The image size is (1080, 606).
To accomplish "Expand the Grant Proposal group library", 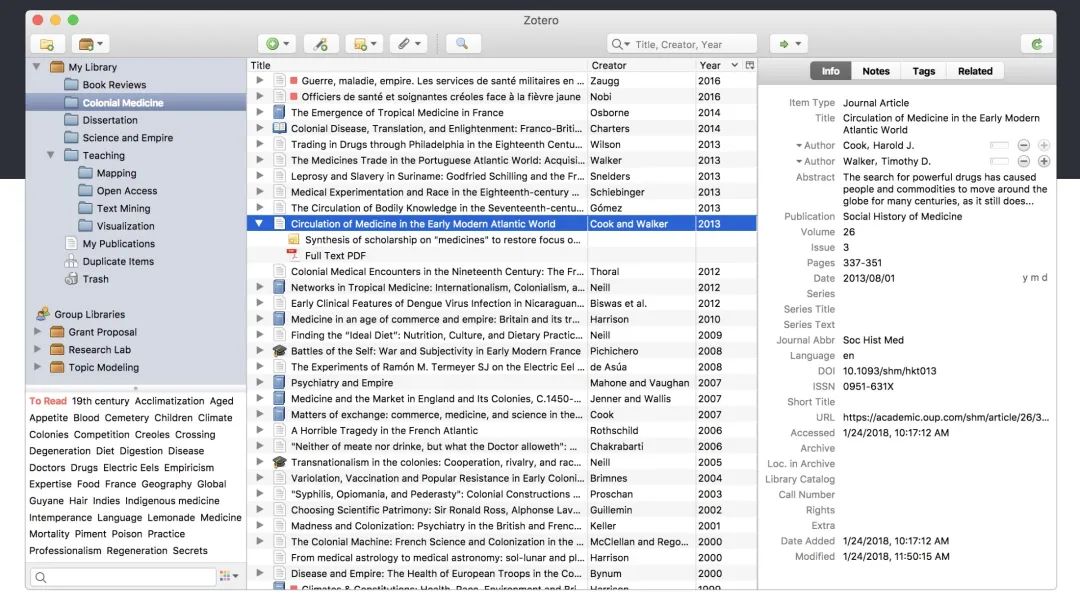I will point(37,332).
